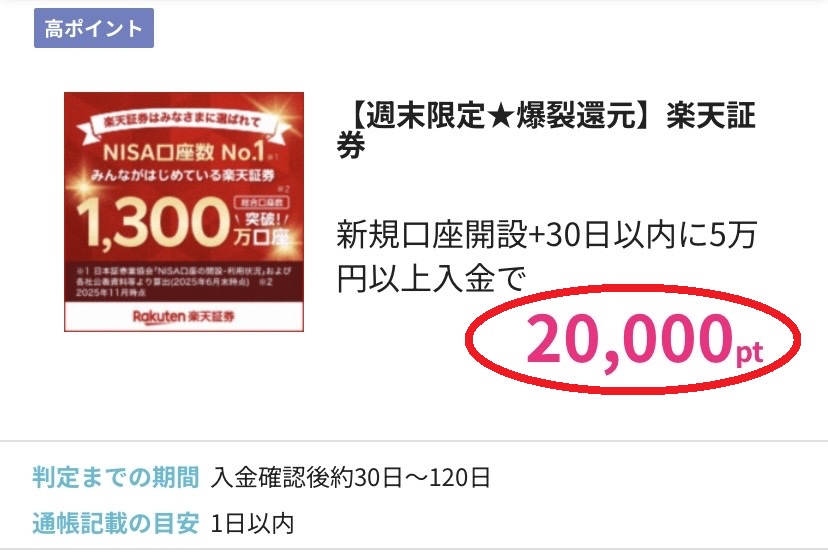Click the 高ポイント badge
The height and width of the screenshot is (555, 828).
(x=94, y=28)
